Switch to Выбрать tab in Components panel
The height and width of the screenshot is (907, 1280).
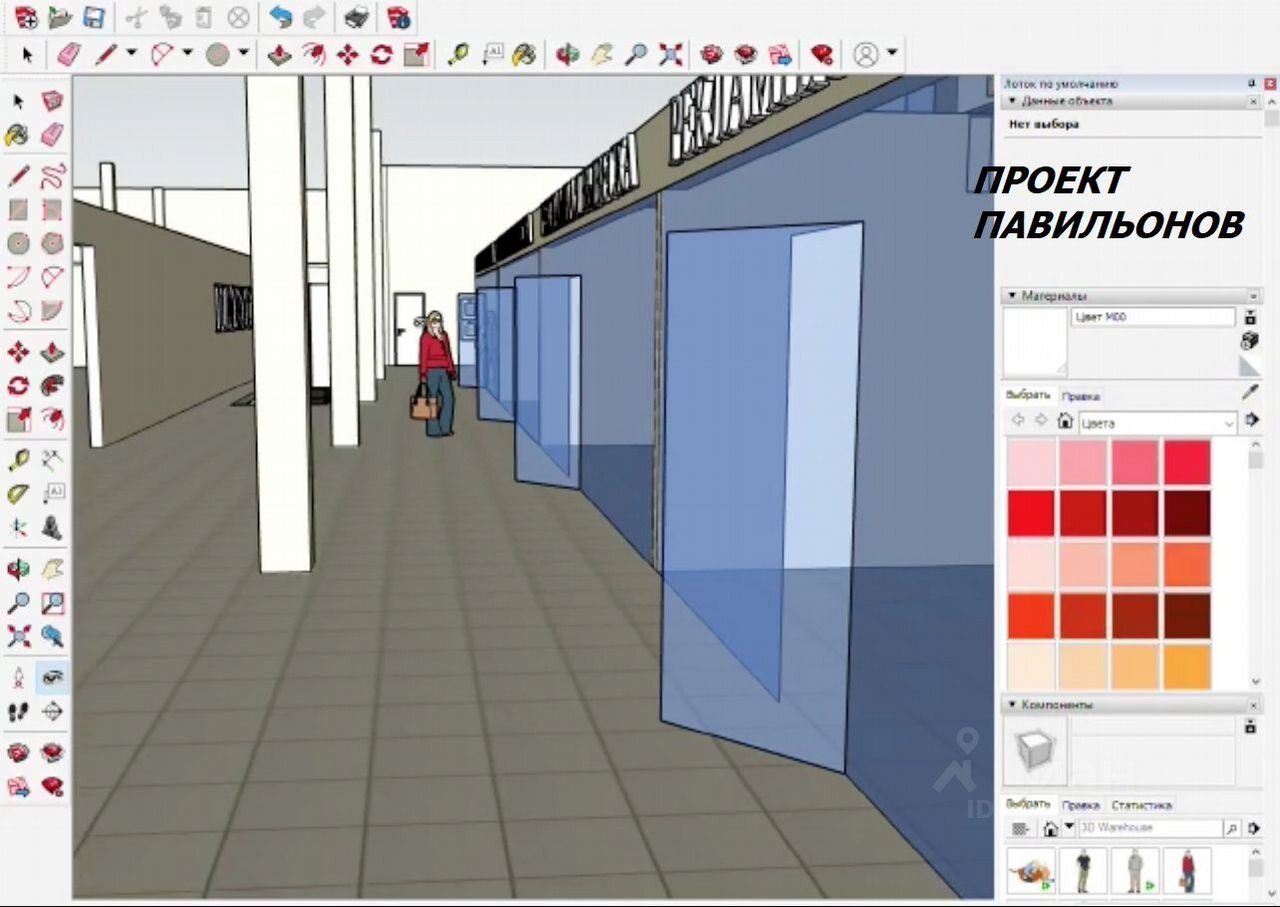coord(1028,803)
